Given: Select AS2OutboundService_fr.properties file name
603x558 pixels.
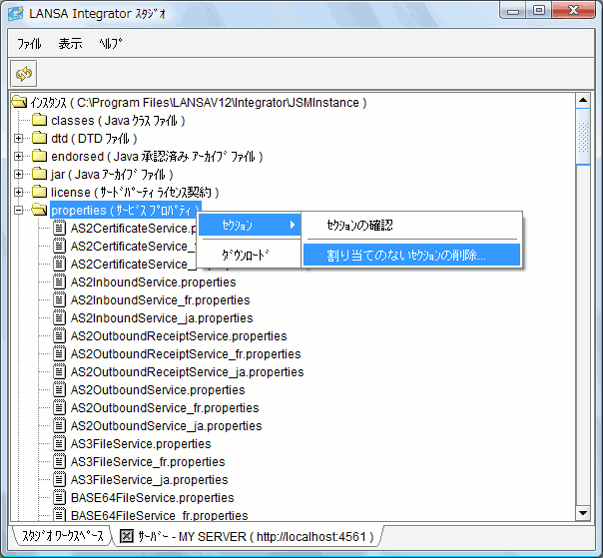Looking at the screenshot, I should [165, 408].
